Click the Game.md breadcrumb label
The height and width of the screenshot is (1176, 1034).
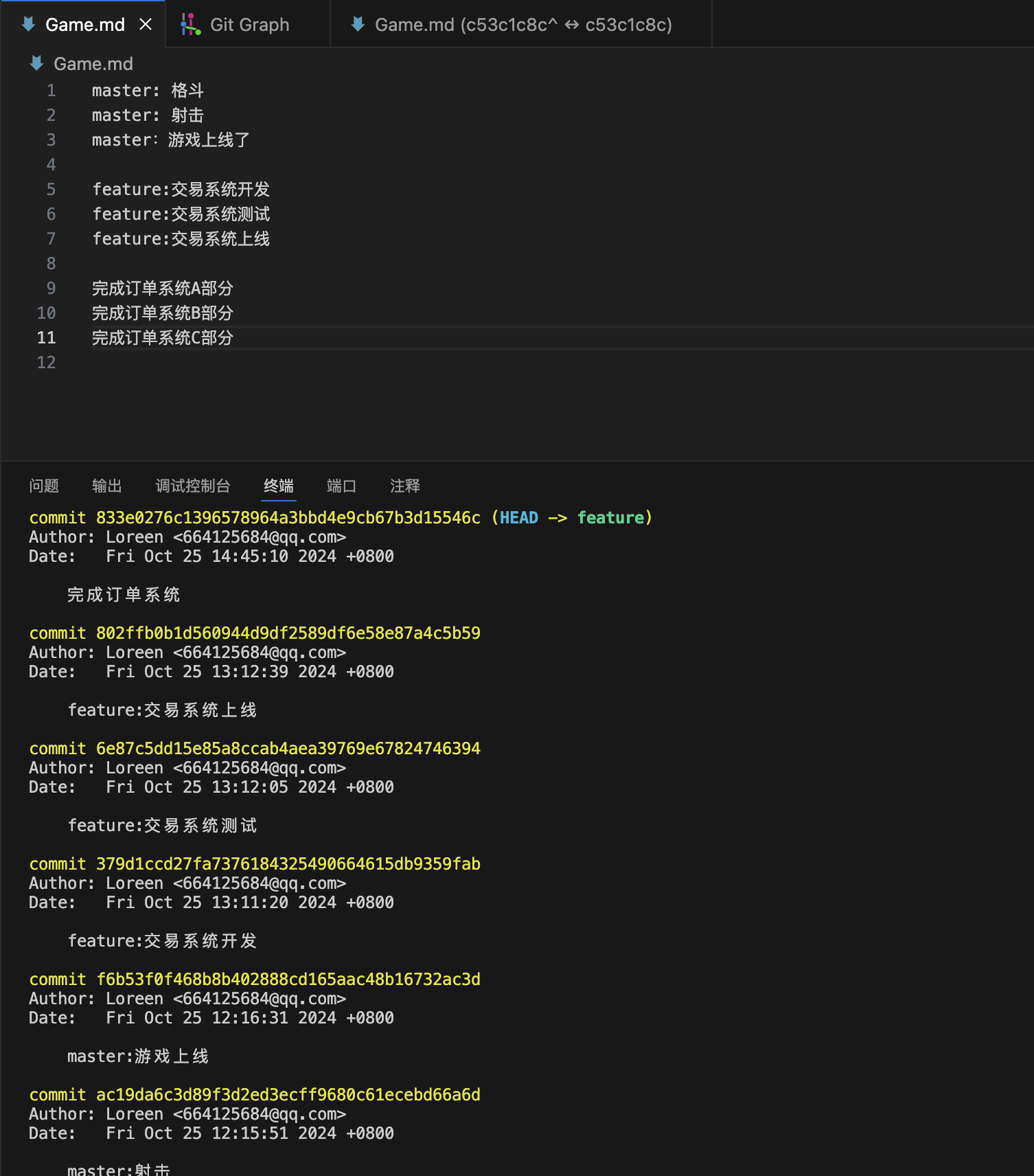[x=93, y=64]
